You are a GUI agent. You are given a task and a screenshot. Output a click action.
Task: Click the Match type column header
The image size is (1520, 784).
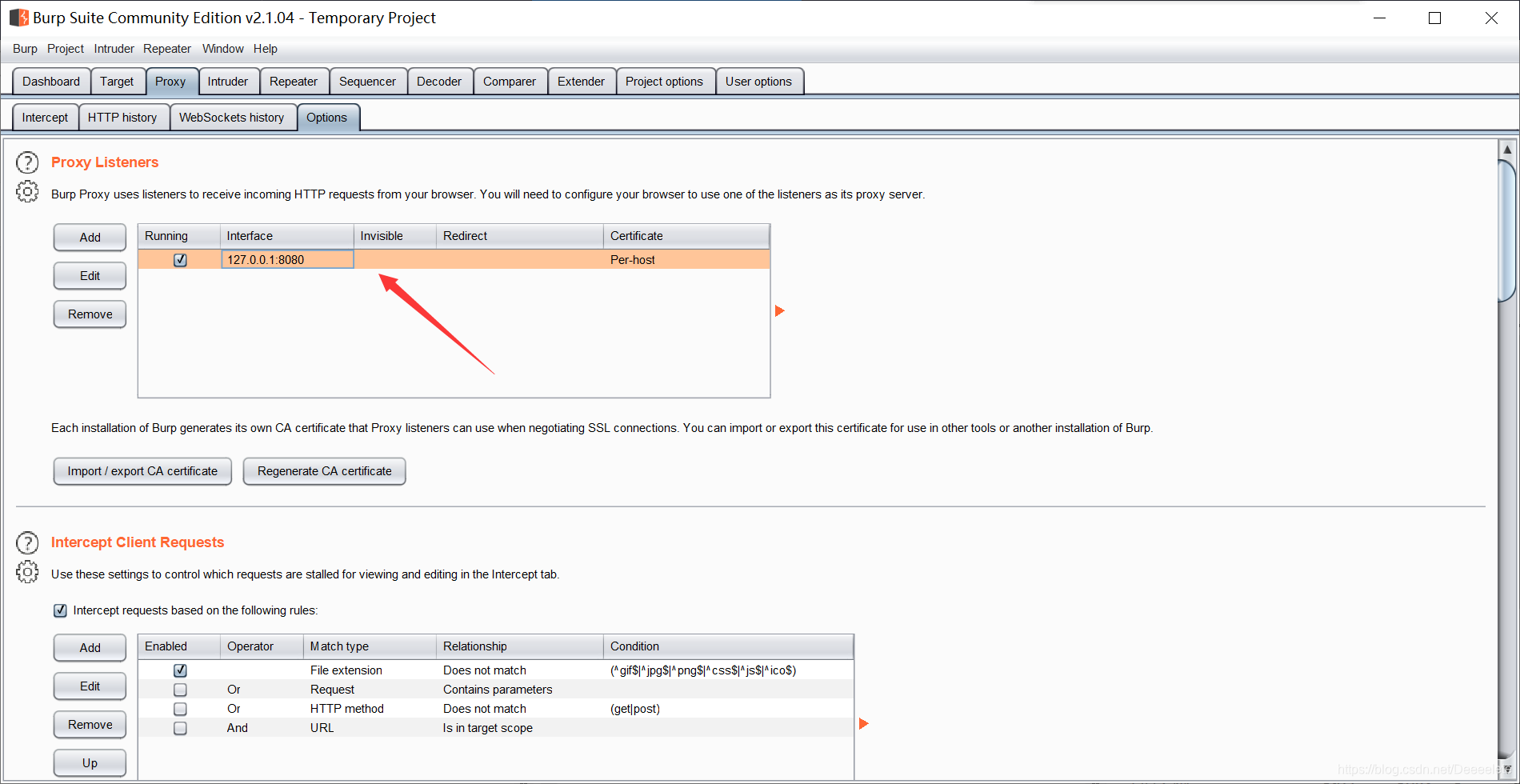click(x=370, y=646)
